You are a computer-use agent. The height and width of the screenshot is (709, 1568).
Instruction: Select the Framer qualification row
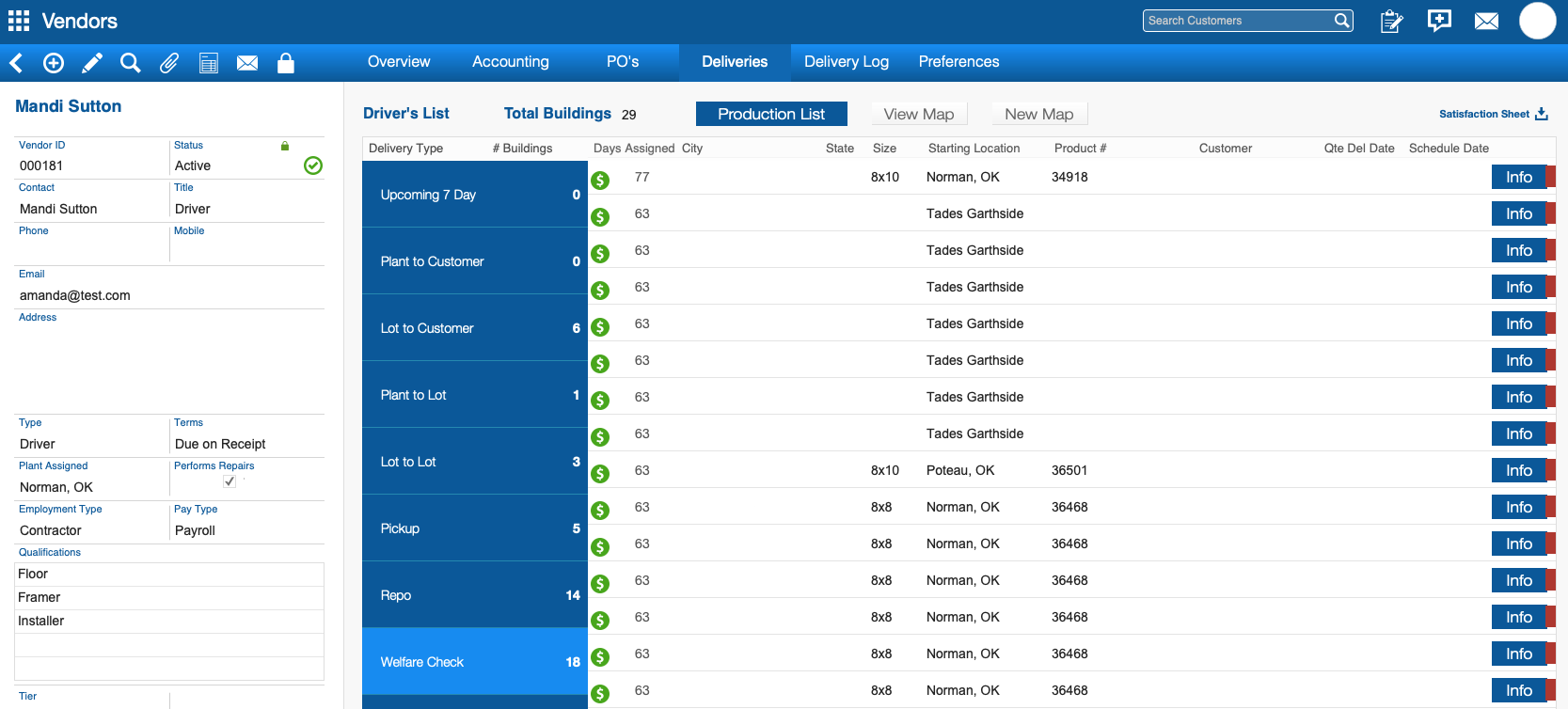169,597
